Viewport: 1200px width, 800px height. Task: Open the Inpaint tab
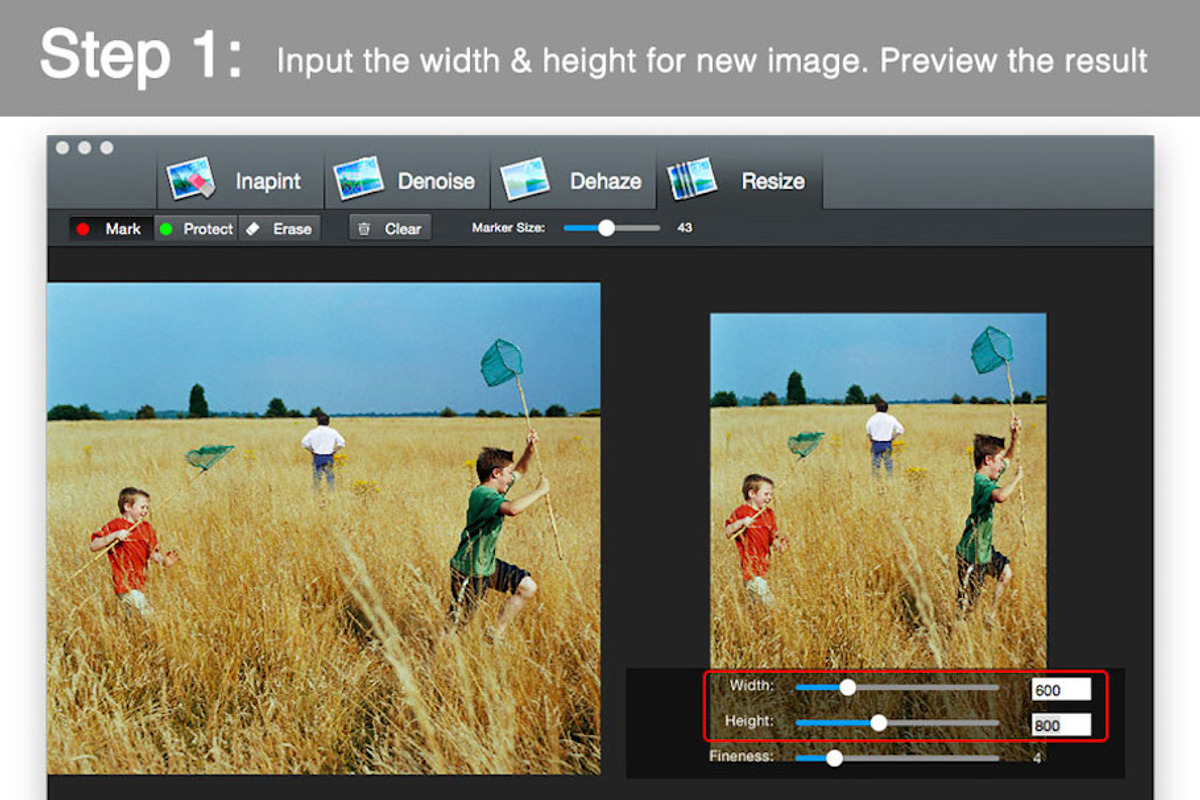[240, 181]
